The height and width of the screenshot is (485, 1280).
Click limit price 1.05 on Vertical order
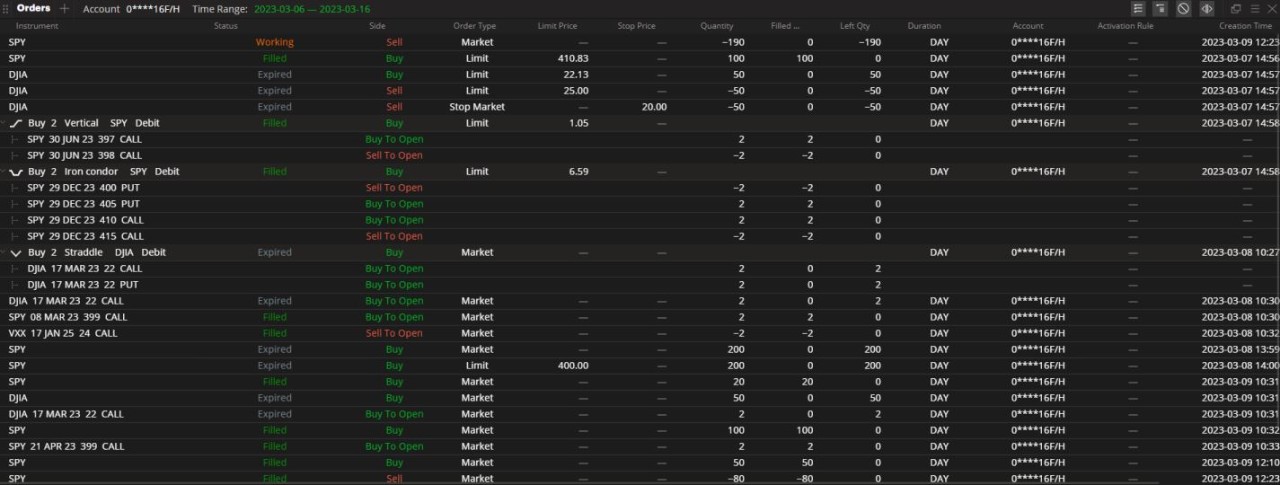pos(578,123)
